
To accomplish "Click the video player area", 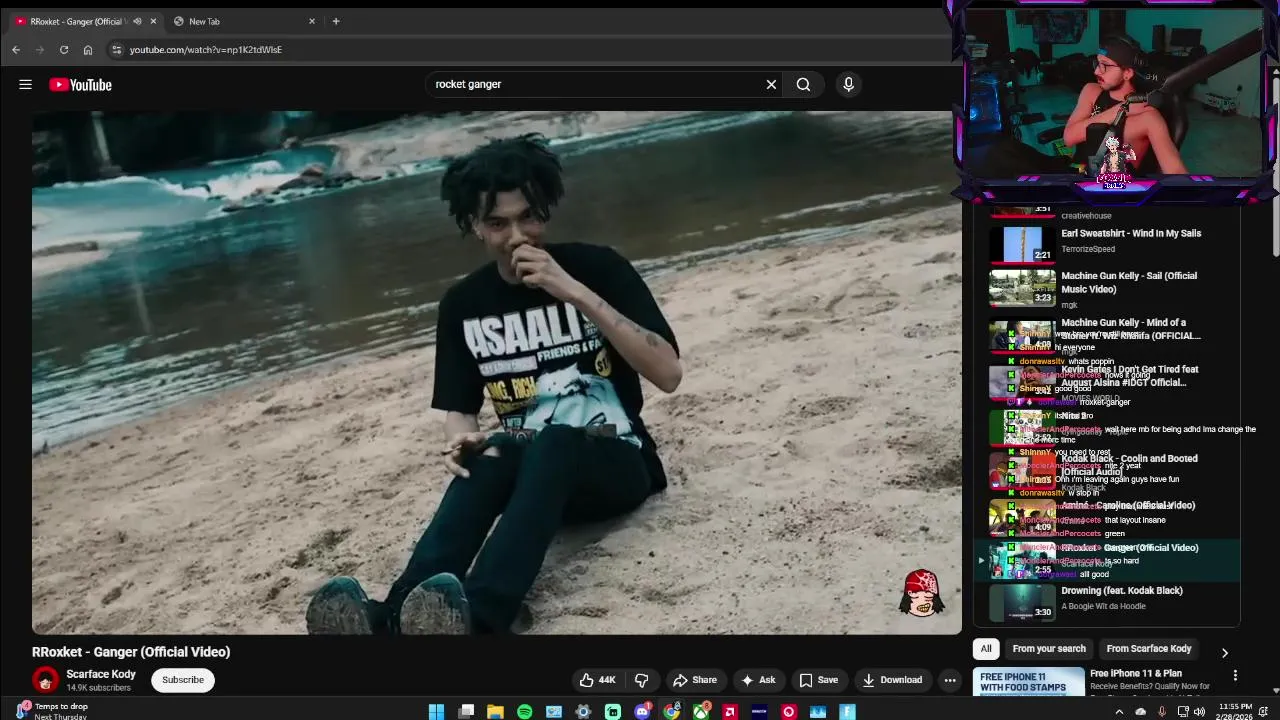I will (x=497, y=372).
